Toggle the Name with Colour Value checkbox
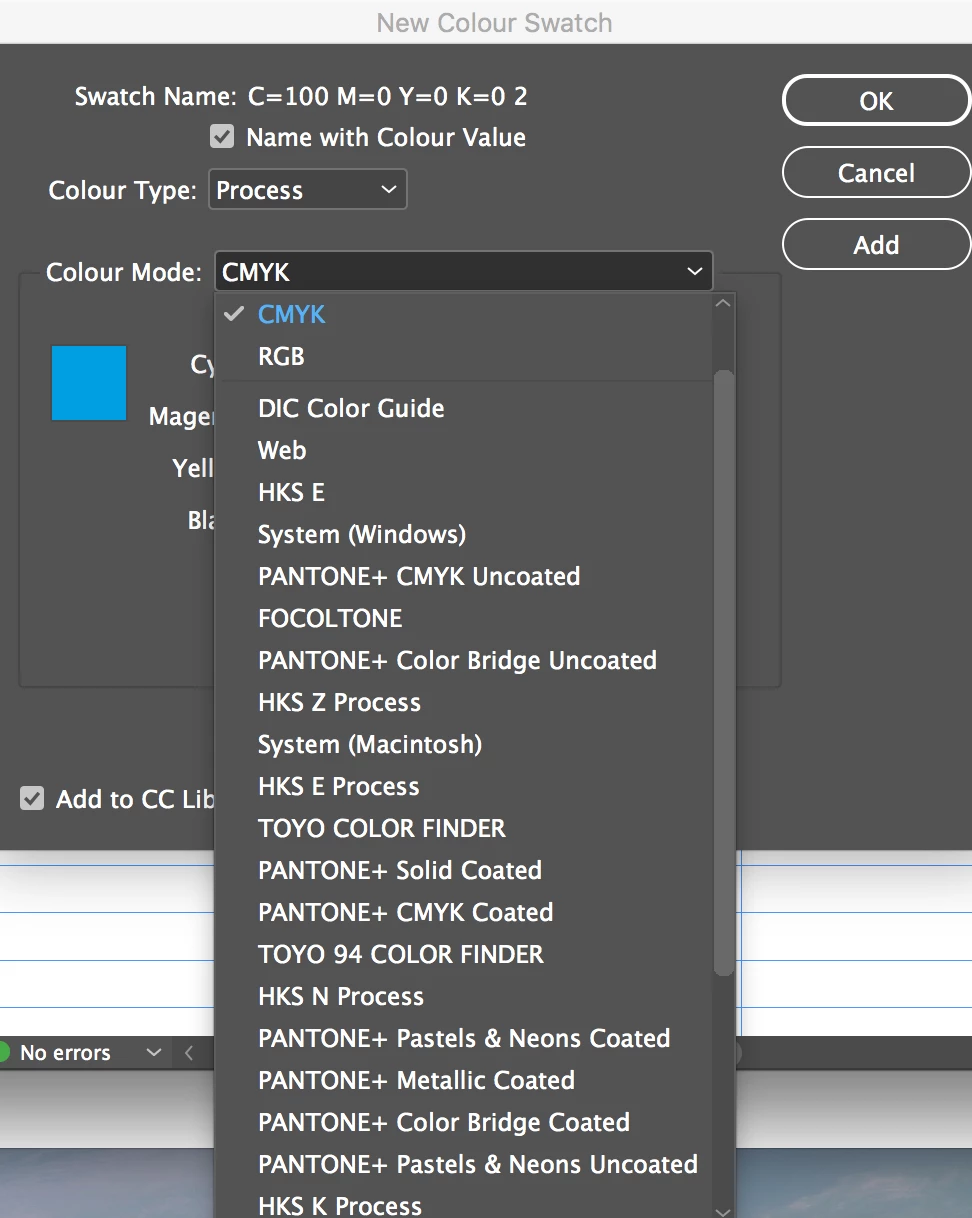972x1218 pixels. pyautogui.click(x=222, y=136)
